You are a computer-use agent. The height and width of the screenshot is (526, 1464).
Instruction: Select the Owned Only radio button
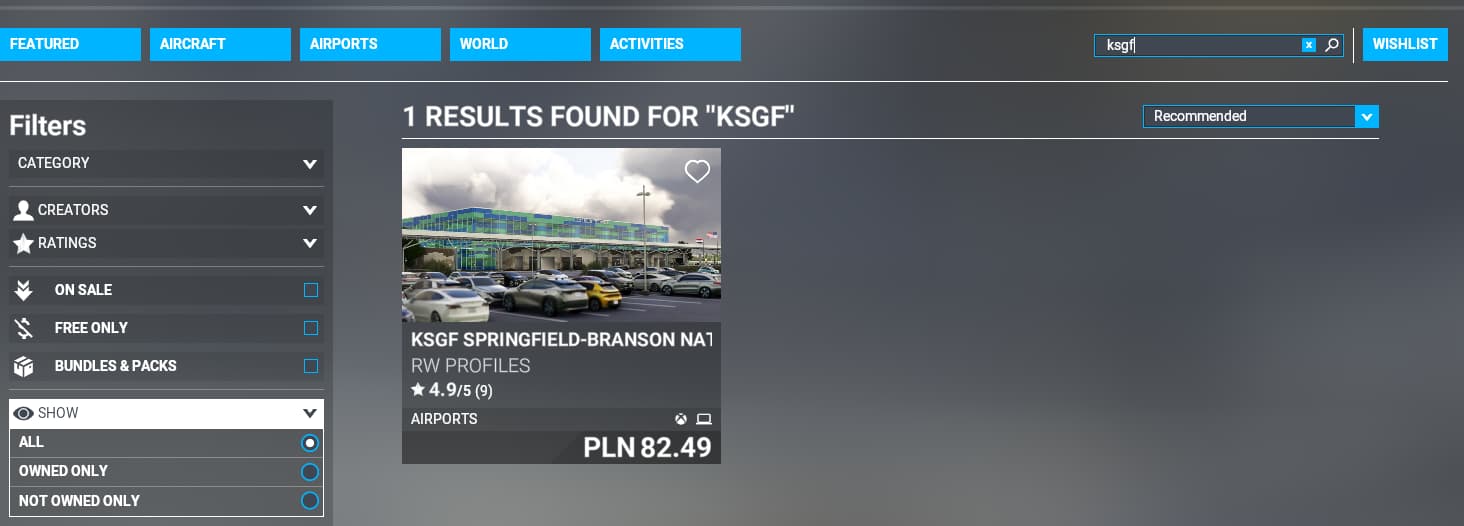click(310, 471)
